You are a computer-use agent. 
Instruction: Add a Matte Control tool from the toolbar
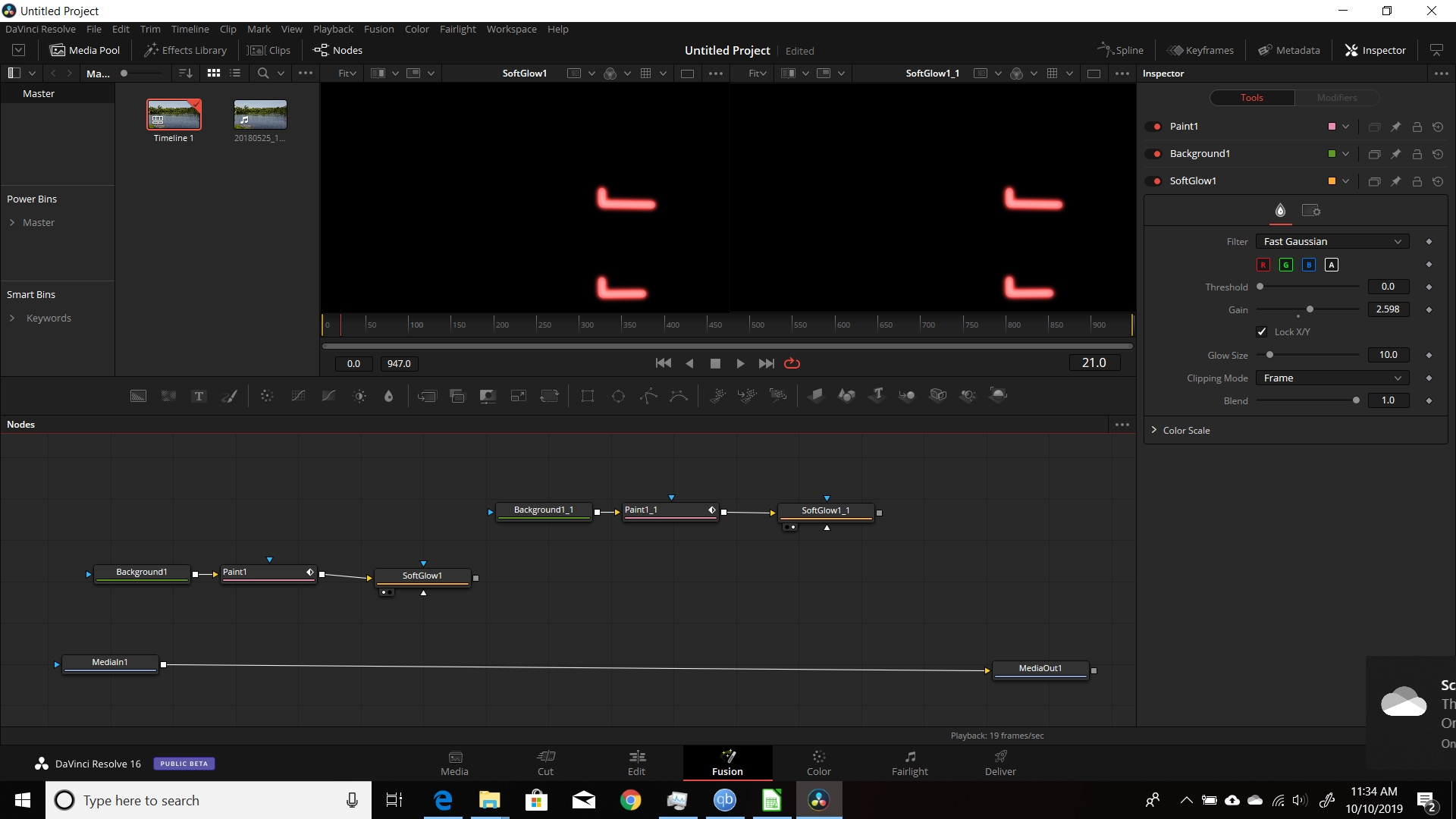[x=488, y=396]
